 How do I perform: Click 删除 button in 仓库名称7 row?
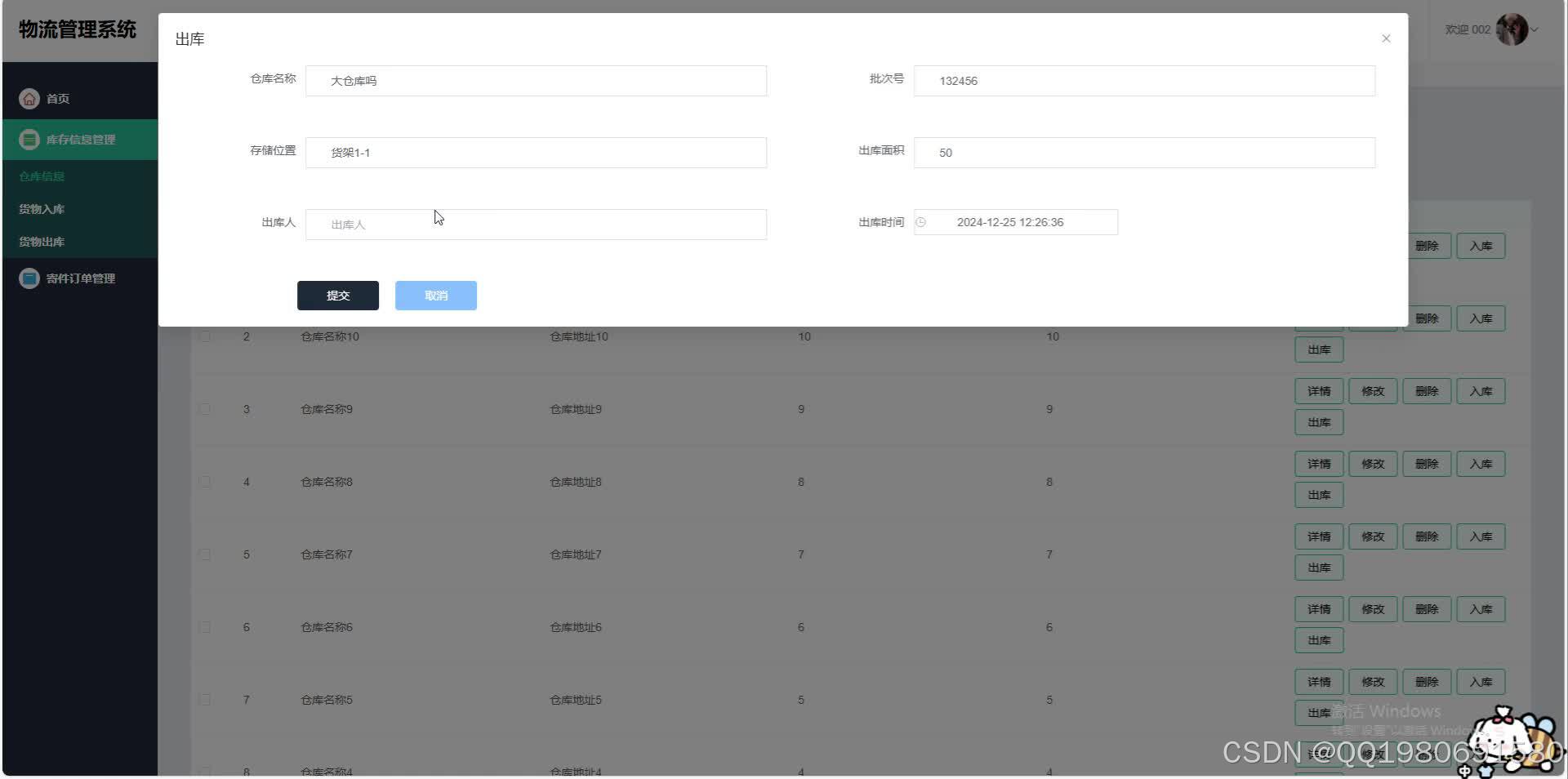[x=1427, y=536]
